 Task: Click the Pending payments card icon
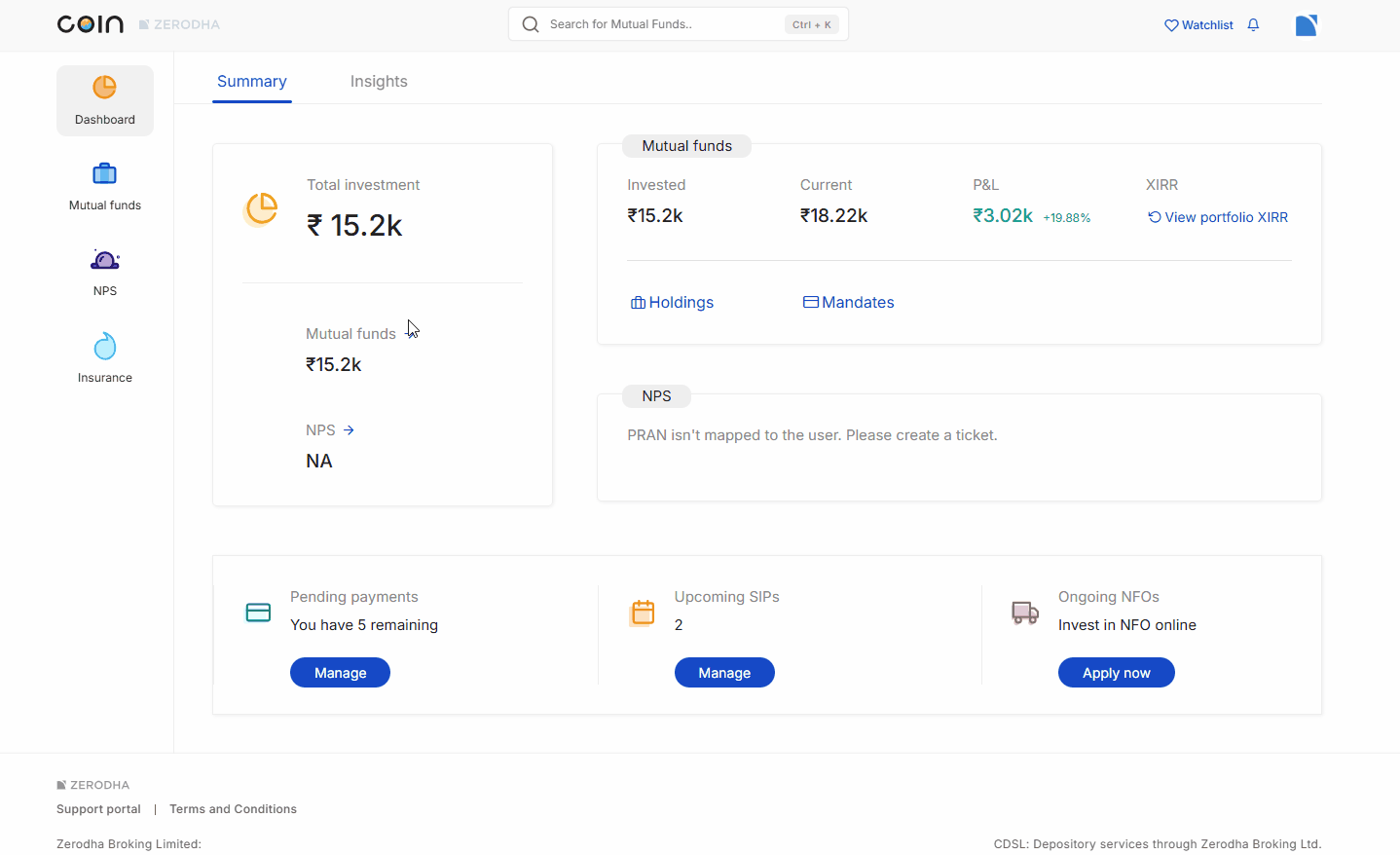point(258,613)
